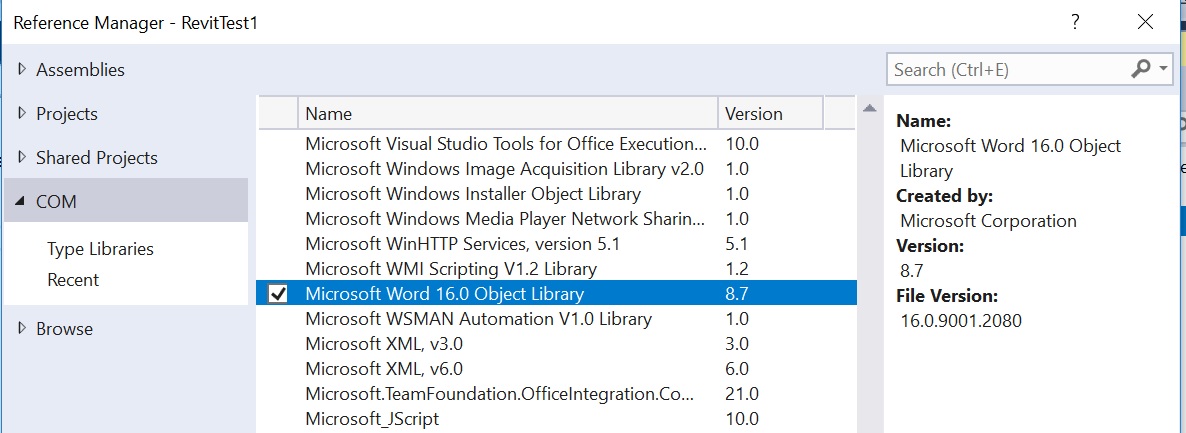The image size is (1186, 433).
Task: Click the Help question mark icon
Action: click(x=1075, y=21)
